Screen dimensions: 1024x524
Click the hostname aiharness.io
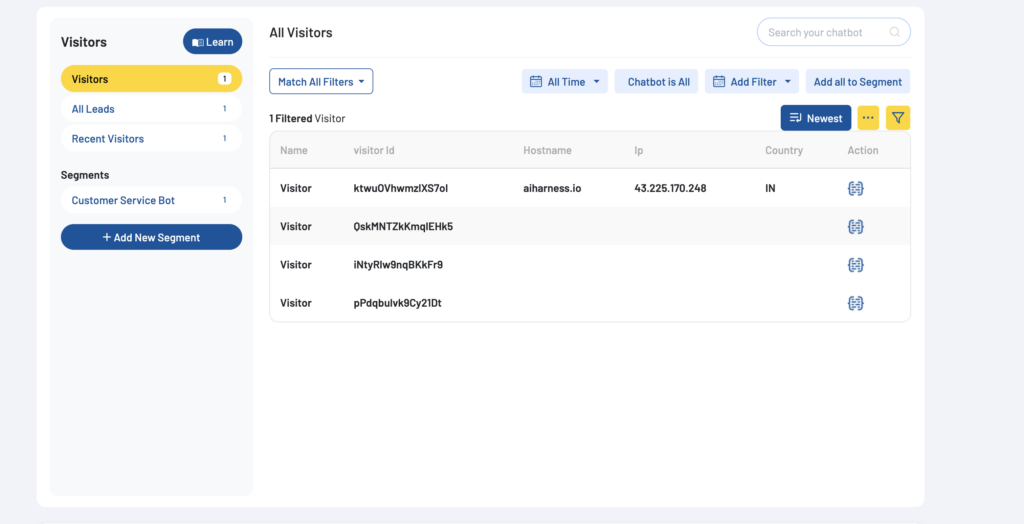[552, 188]
